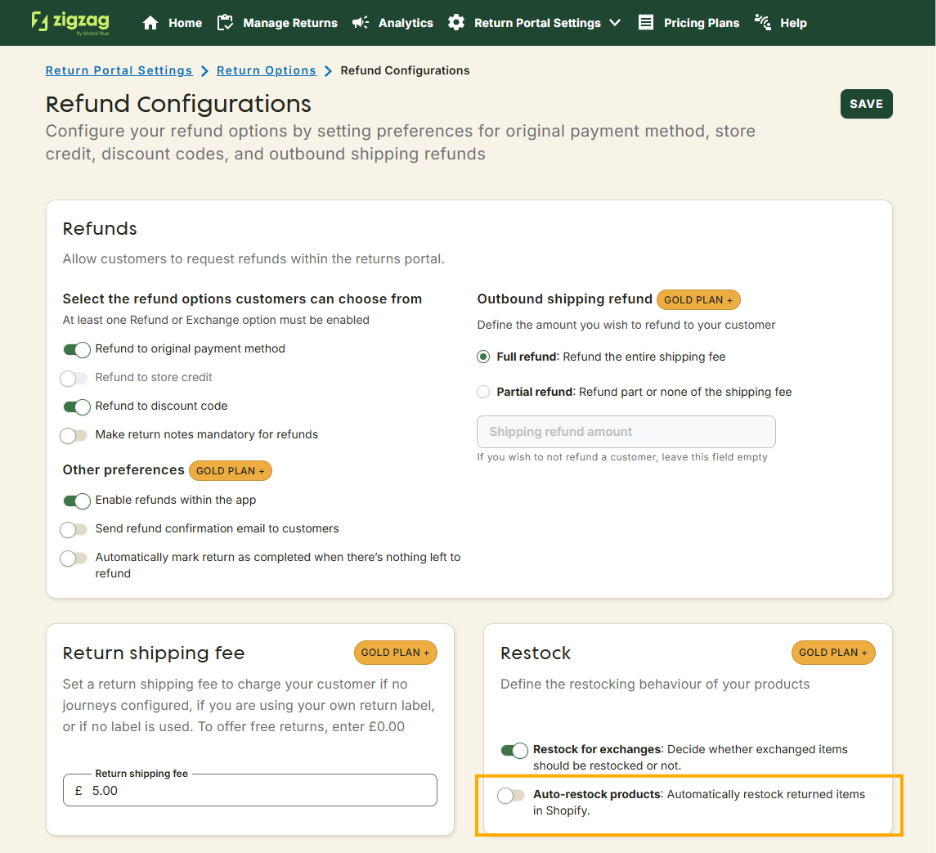Open the Return Options breadcrumb link

(x=266, y=71)
